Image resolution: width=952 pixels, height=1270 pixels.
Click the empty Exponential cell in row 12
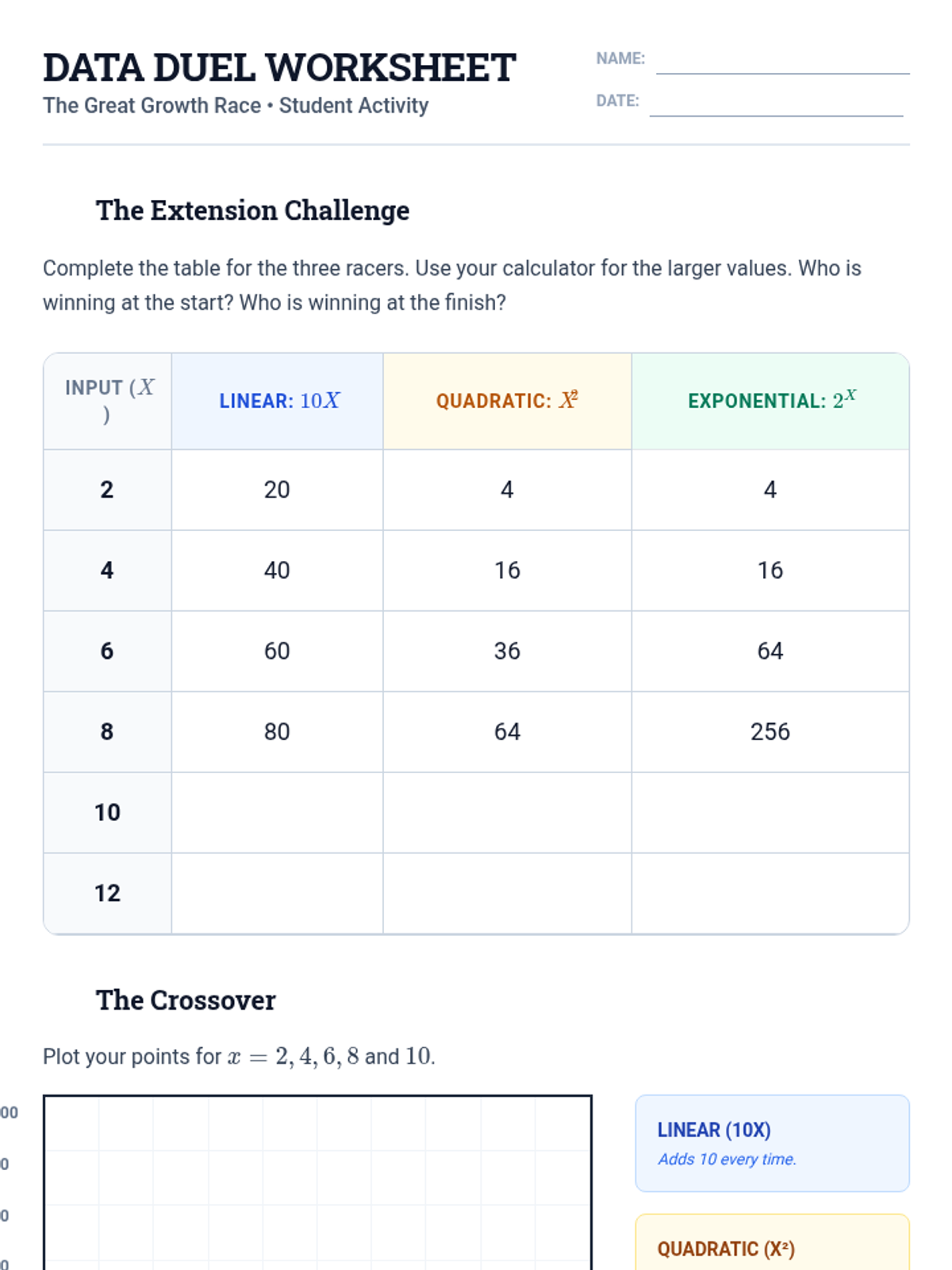click(770, 894)
